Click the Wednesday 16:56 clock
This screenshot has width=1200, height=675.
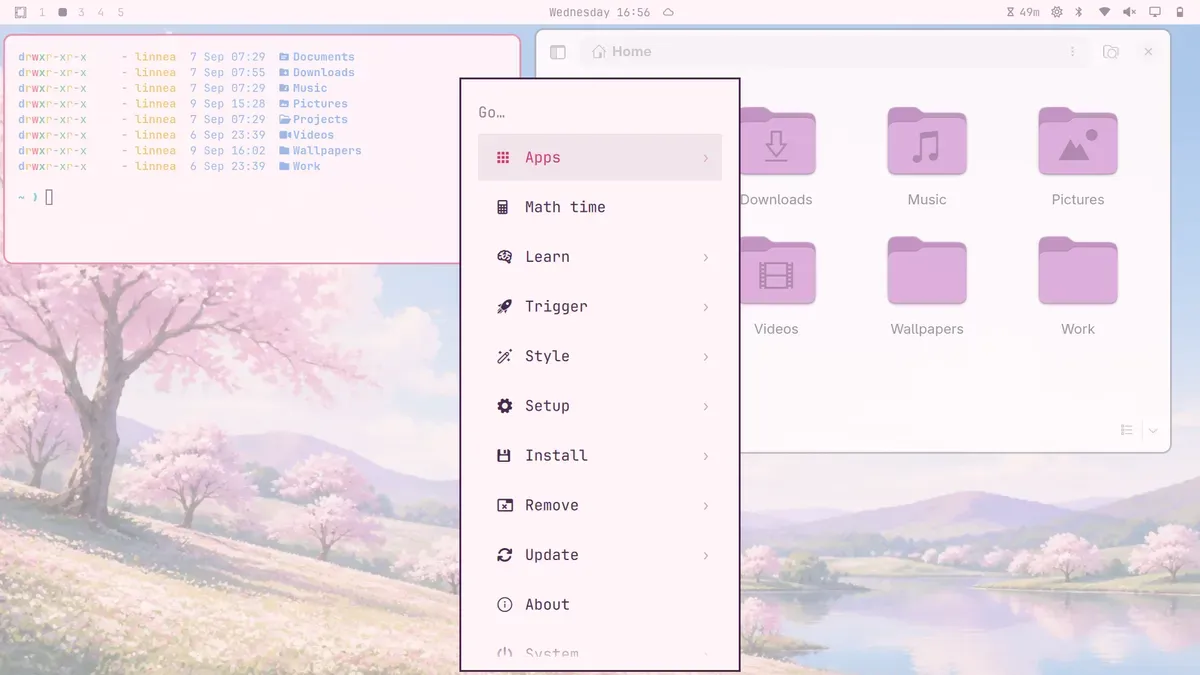click(x=600, y=12)
